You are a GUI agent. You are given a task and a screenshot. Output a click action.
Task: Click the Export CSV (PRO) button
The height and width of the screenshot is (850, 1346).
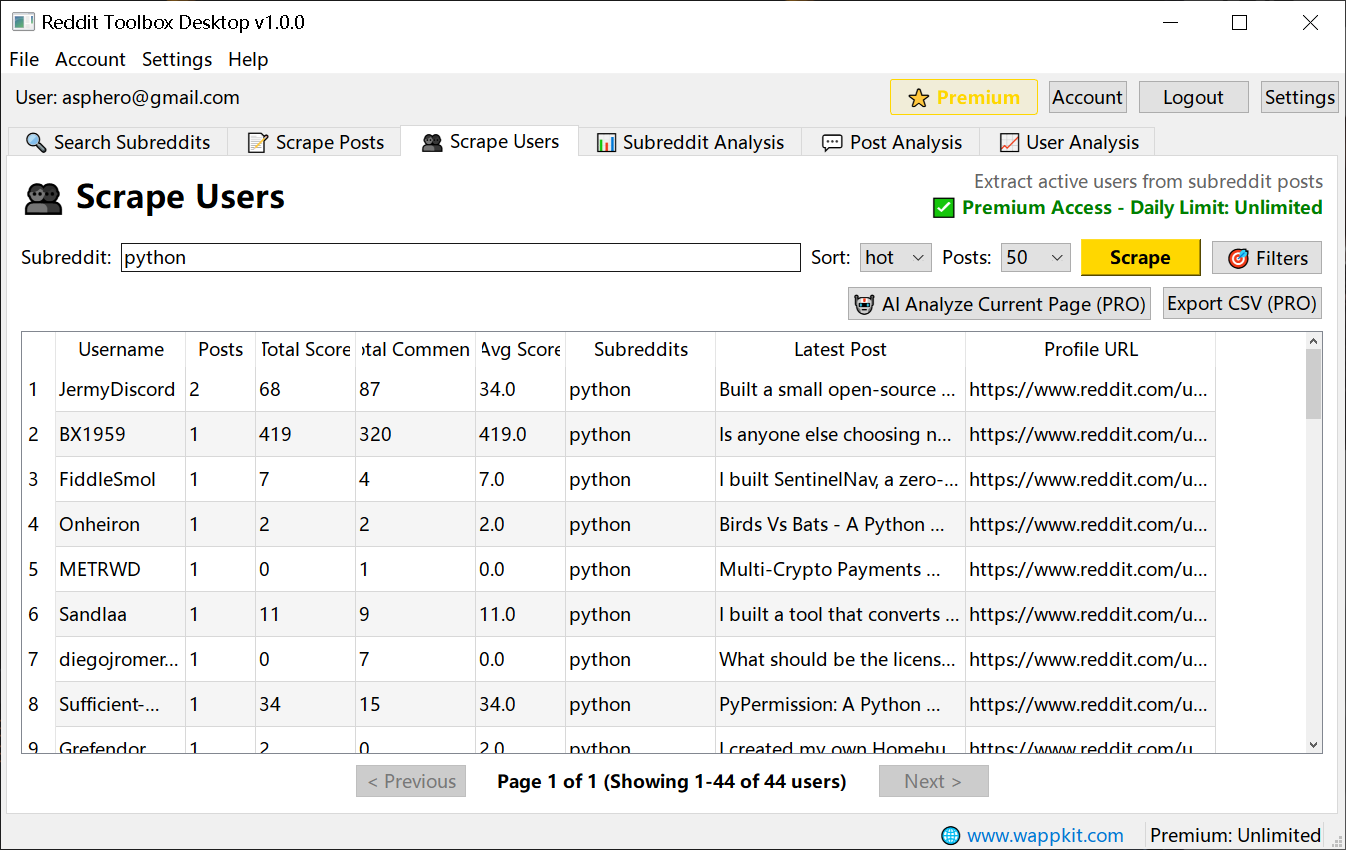pos(1242,304)
